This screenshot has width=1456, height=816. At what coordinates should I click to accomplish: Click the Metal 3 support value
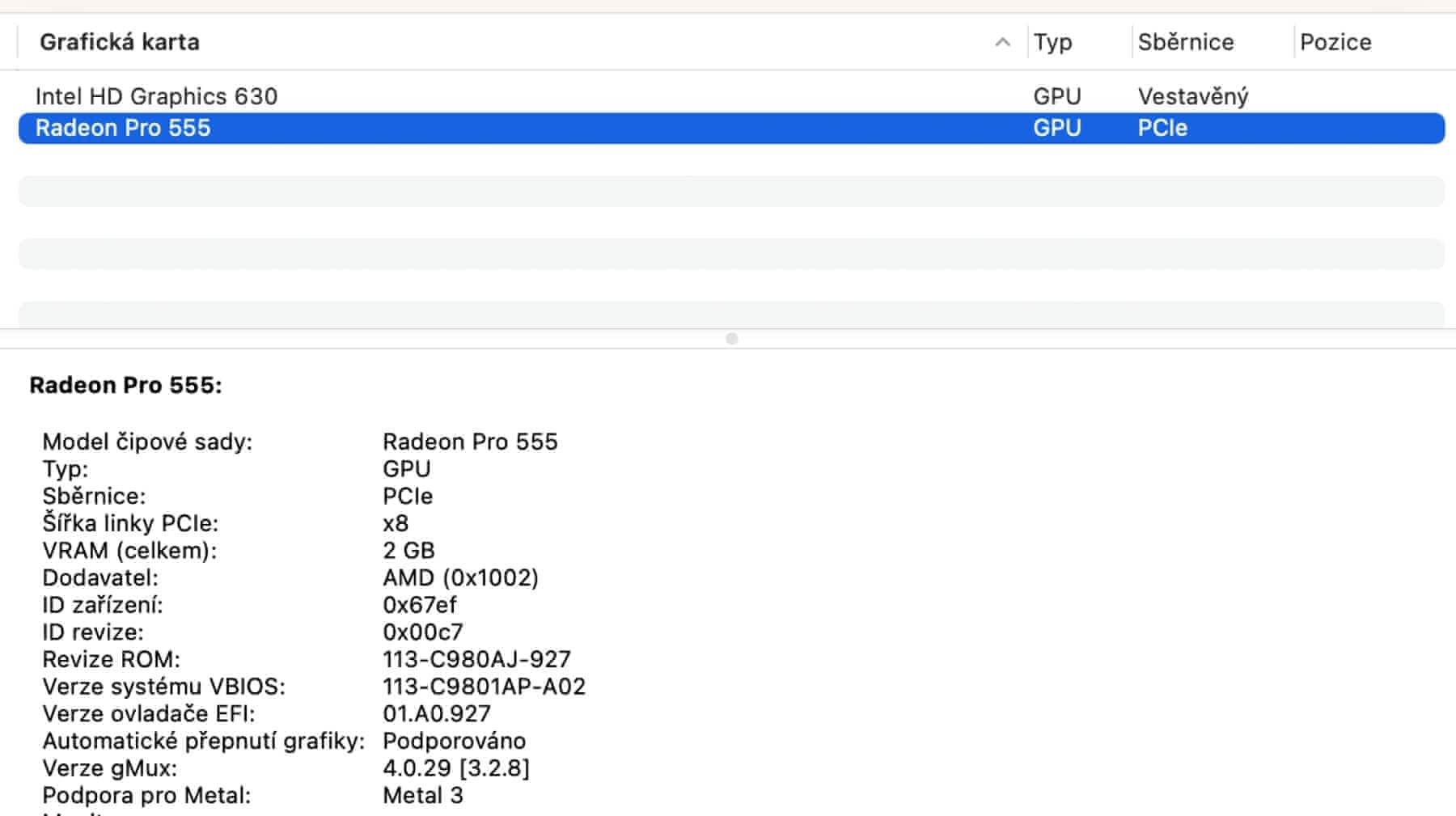[x=422, y=795]
